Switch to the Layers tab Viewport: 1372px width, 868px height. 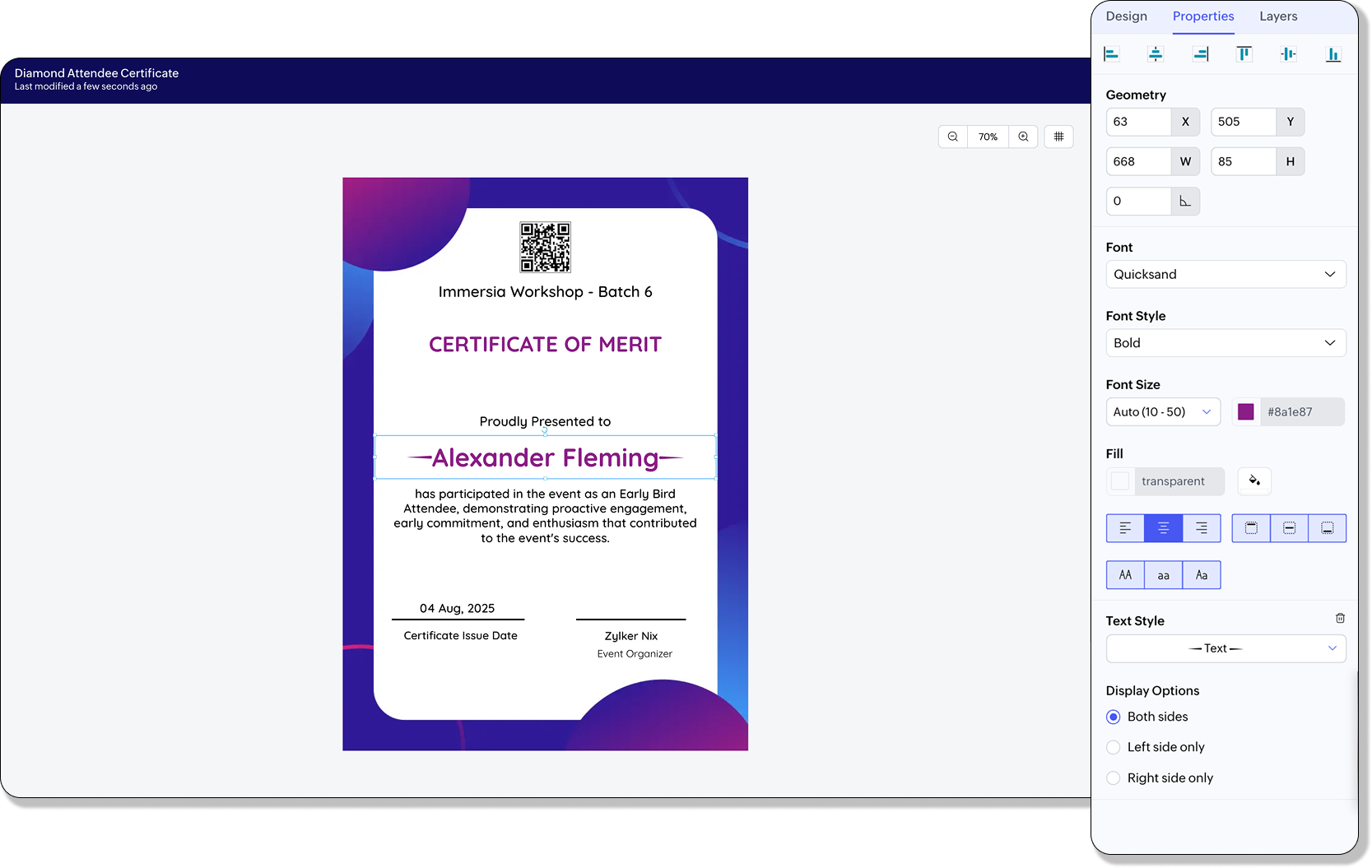click(1278, 16)
